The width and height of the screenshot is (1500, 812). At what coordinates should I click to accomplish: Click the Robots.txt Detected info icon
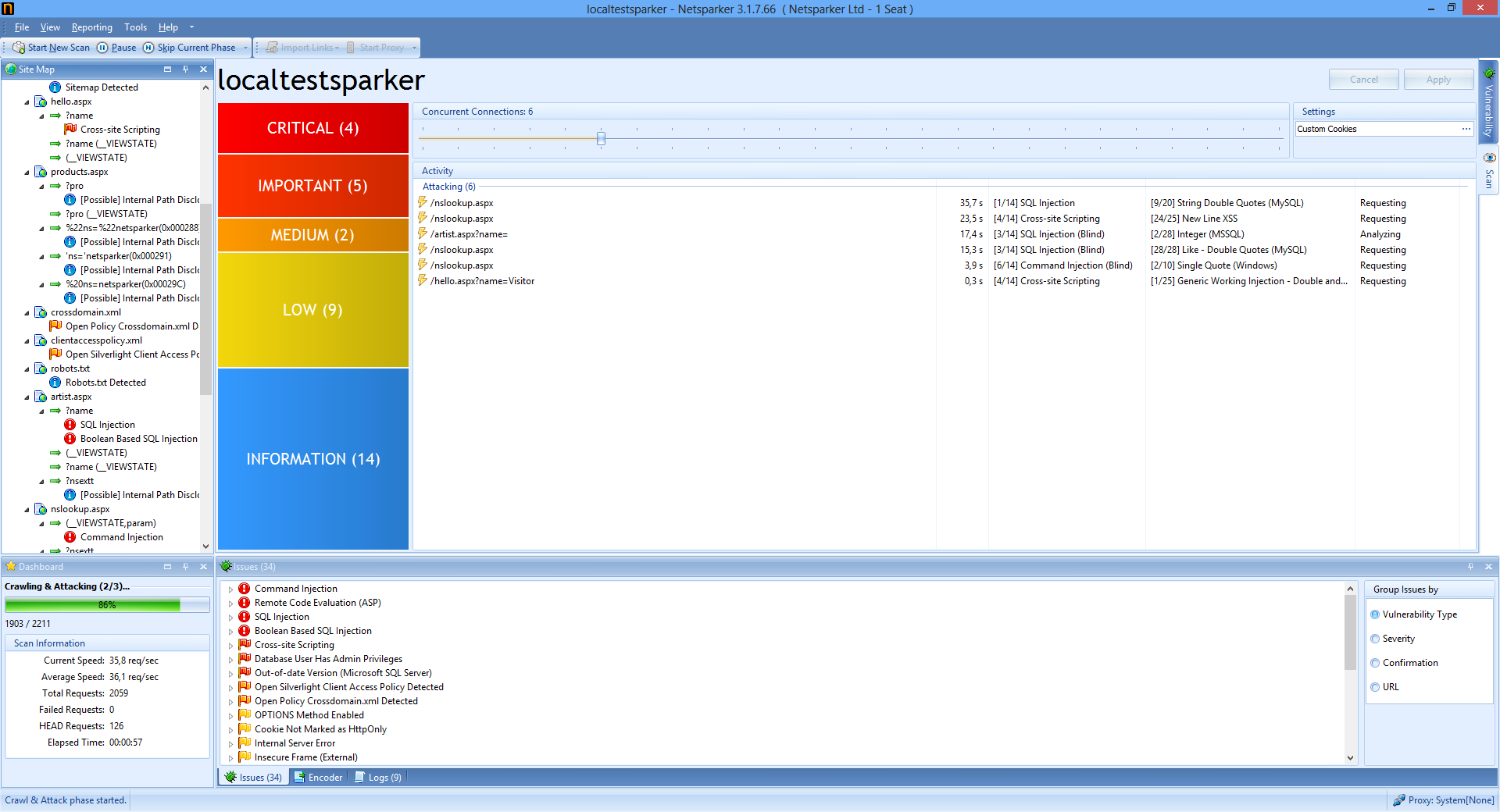click(55, 383)
